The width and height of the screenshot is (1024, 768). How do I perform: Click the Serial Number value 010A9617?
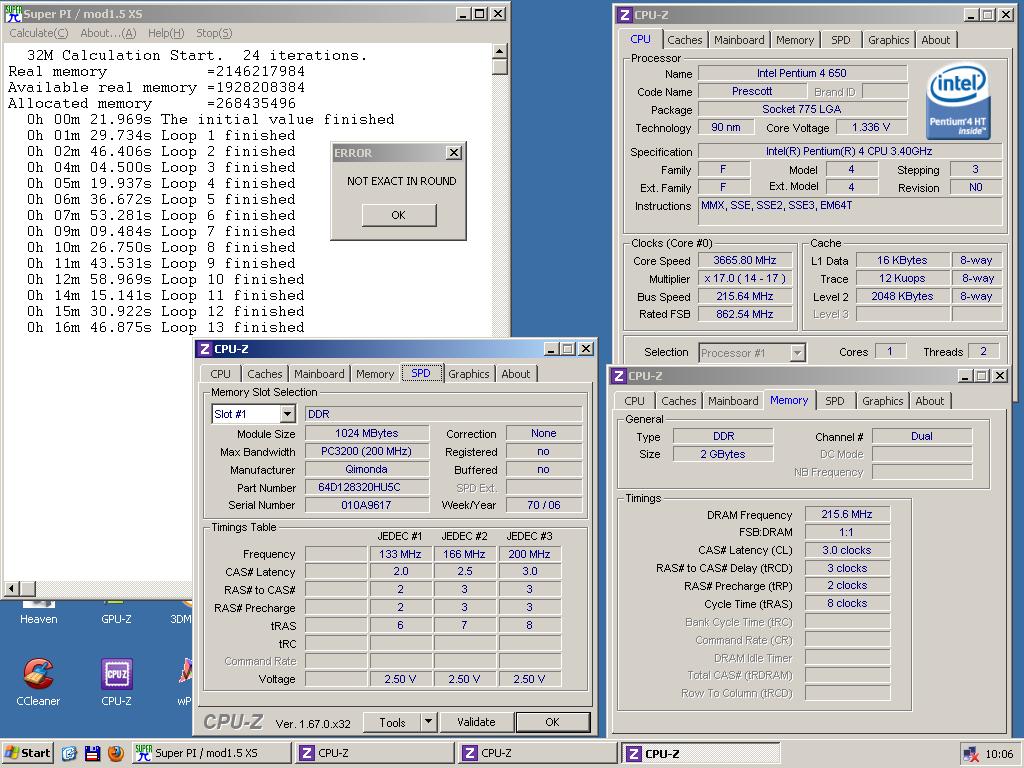[367, 505]
